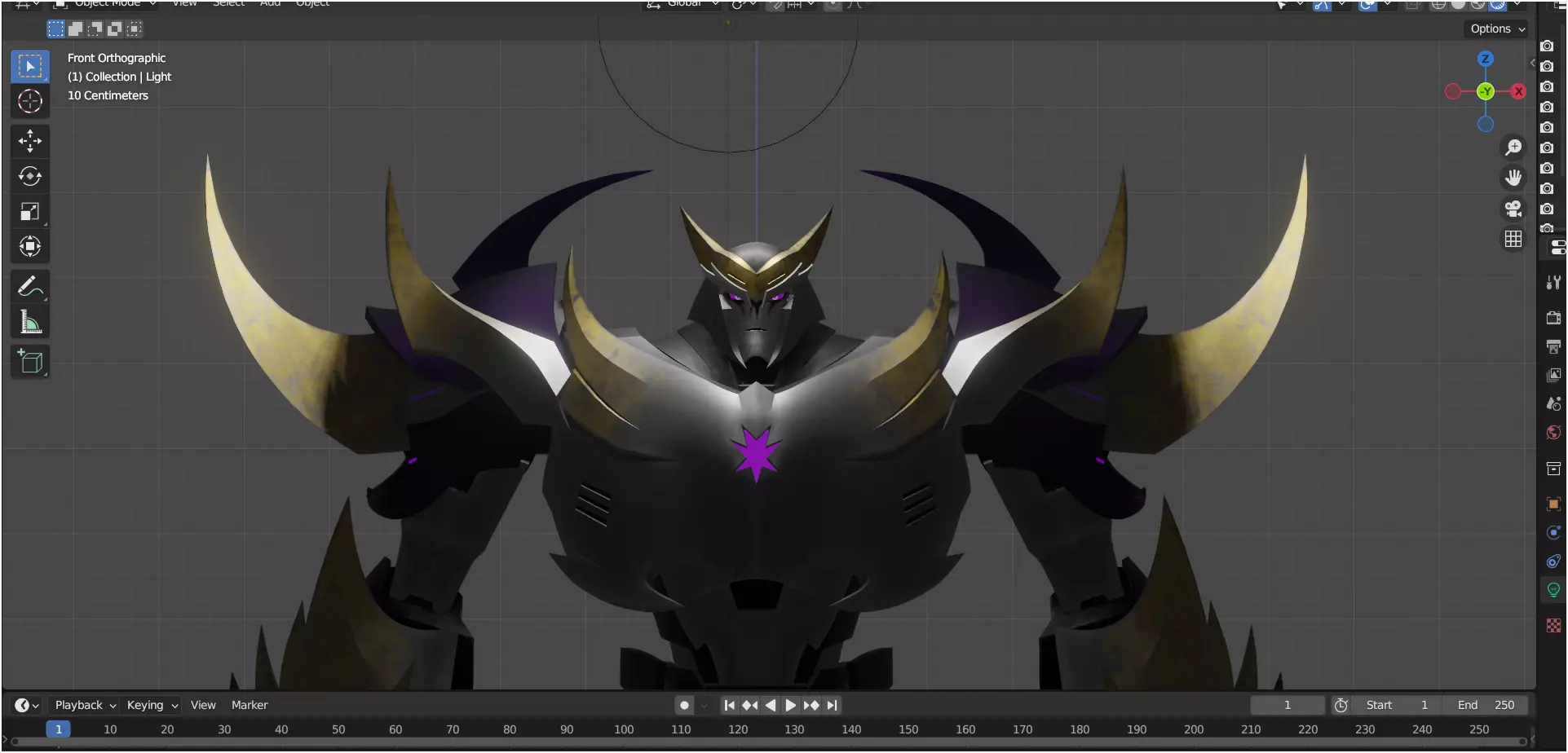Play animation in reverse
1568x753 pixels.
click(x=771, y=706)
